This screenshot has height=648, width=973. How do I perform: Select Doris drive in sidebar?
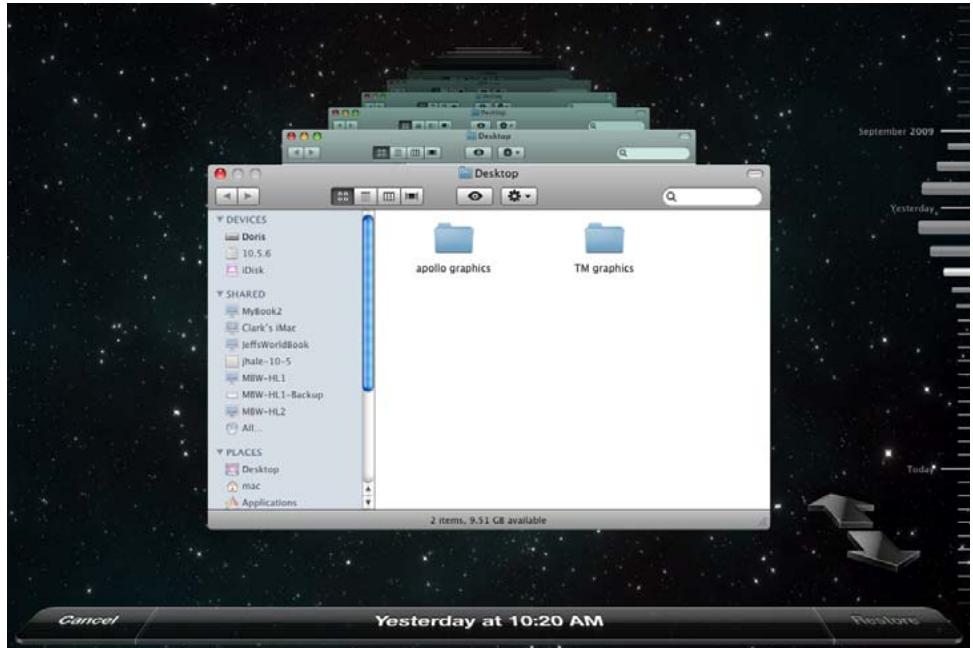pyautogui.click(x=245, y=236)
